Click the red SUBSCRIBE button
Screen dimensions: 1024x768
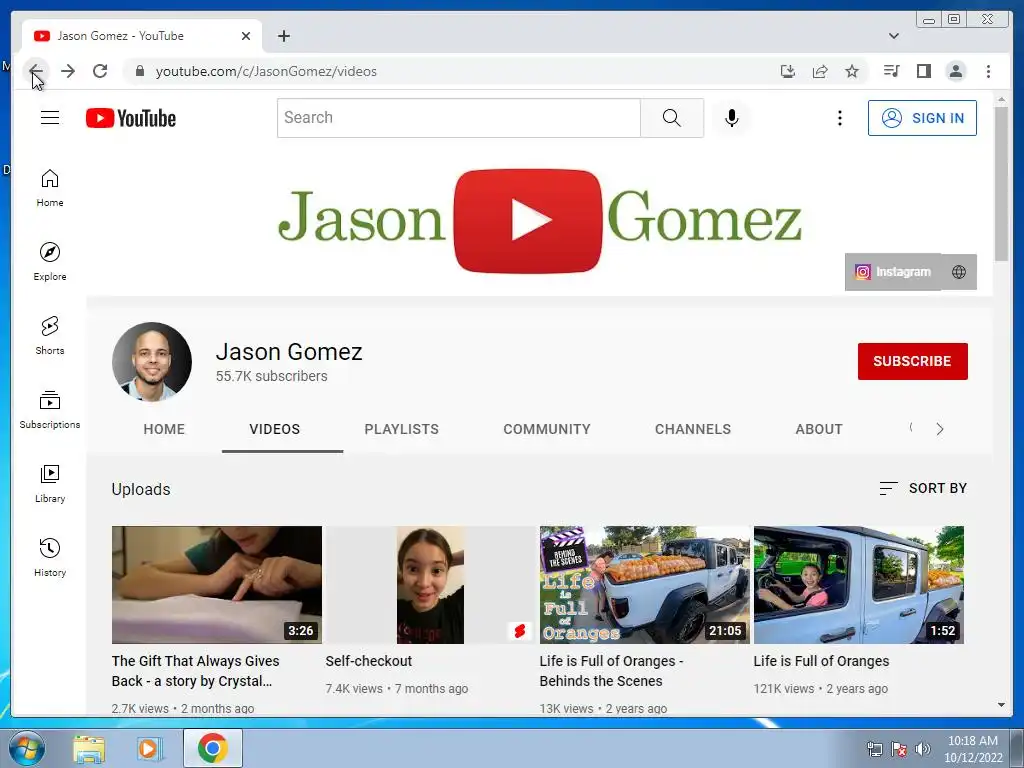[x=912, y=361]
